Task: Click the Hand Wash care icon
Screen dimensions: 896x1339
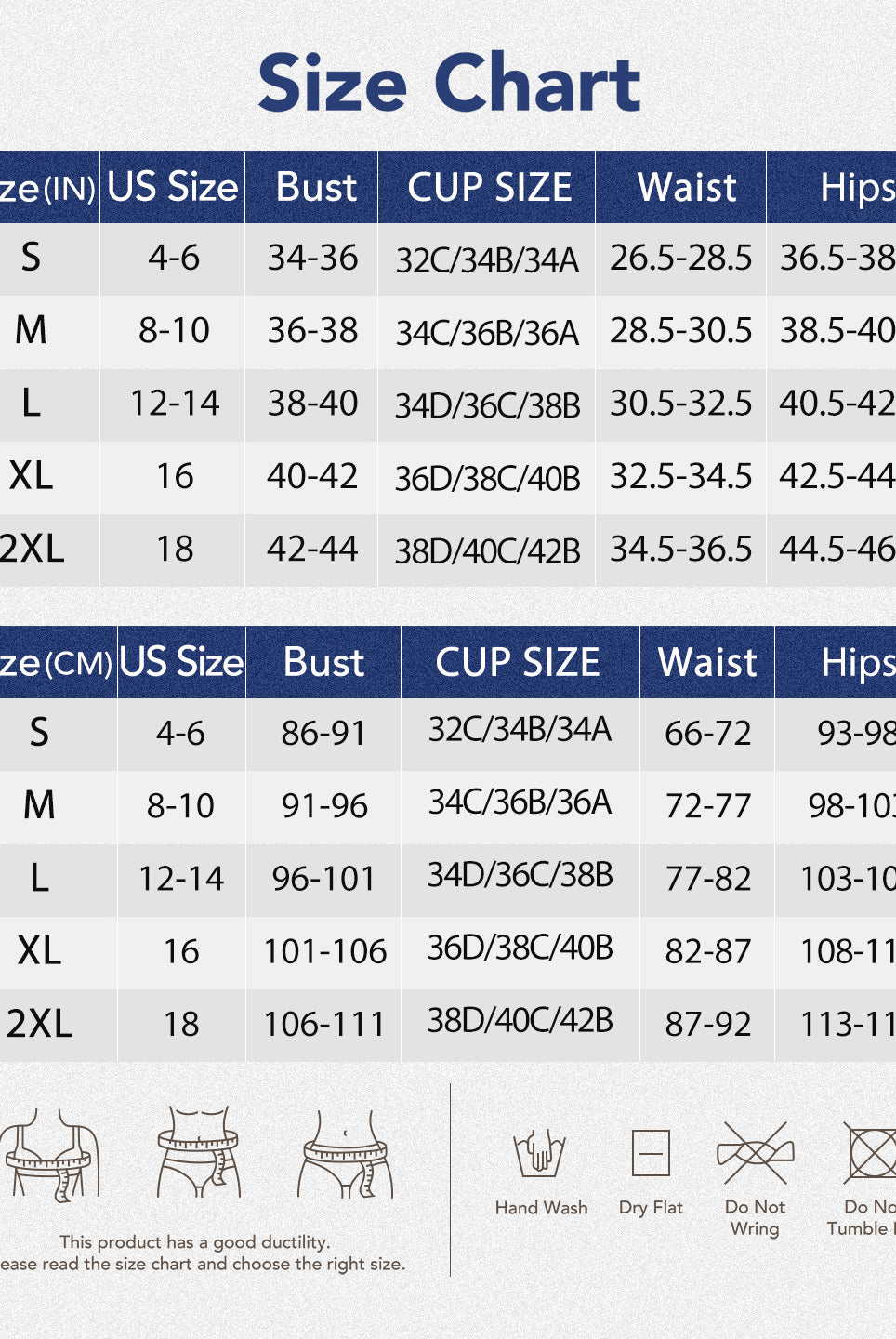Action: pos(540,1153)
